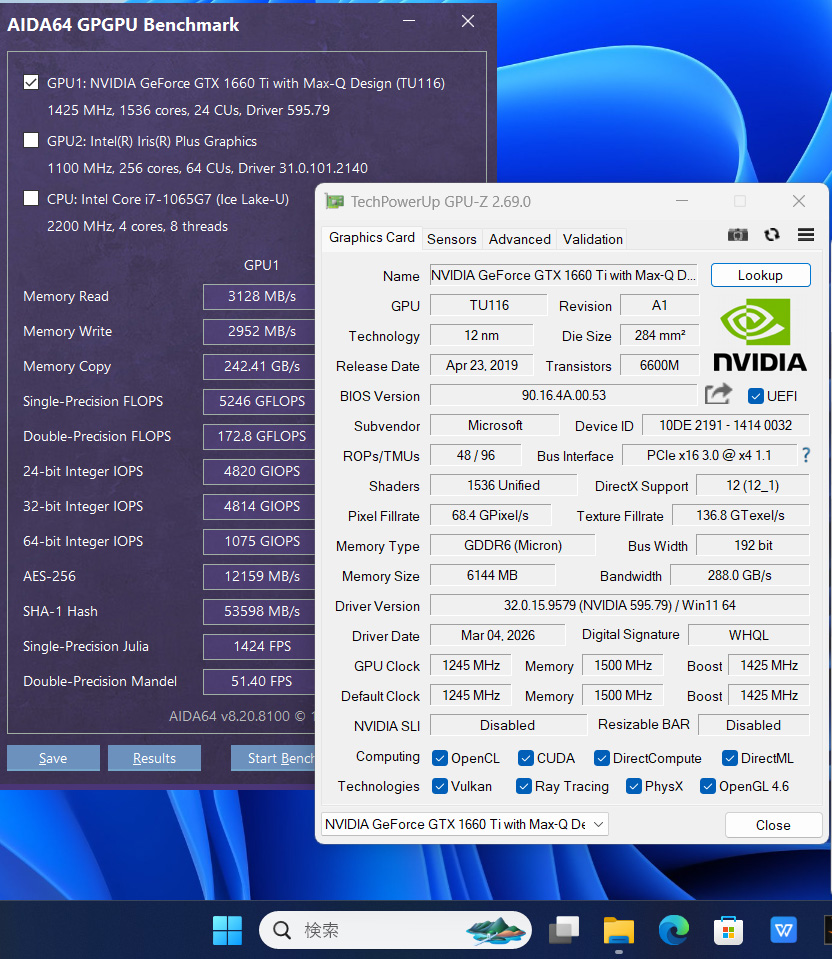The width and height of the screenshot is (832, 959).
Task: Launch Microsoft Edge from the taskbar
Action: point(674,930)
